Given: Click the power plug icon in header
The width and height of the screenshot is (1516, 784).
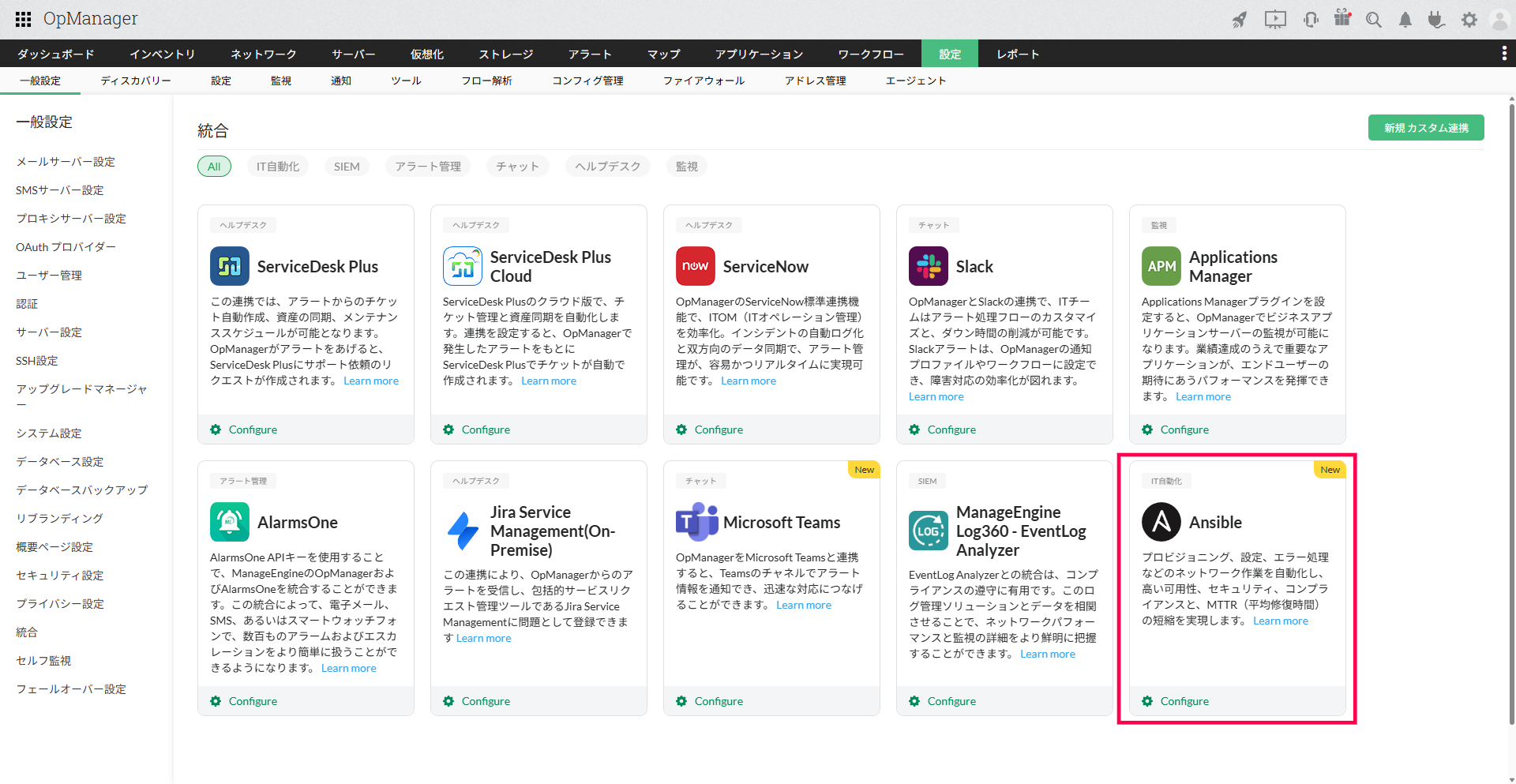Looking at the screenshot, I should tap(1436, 20).
